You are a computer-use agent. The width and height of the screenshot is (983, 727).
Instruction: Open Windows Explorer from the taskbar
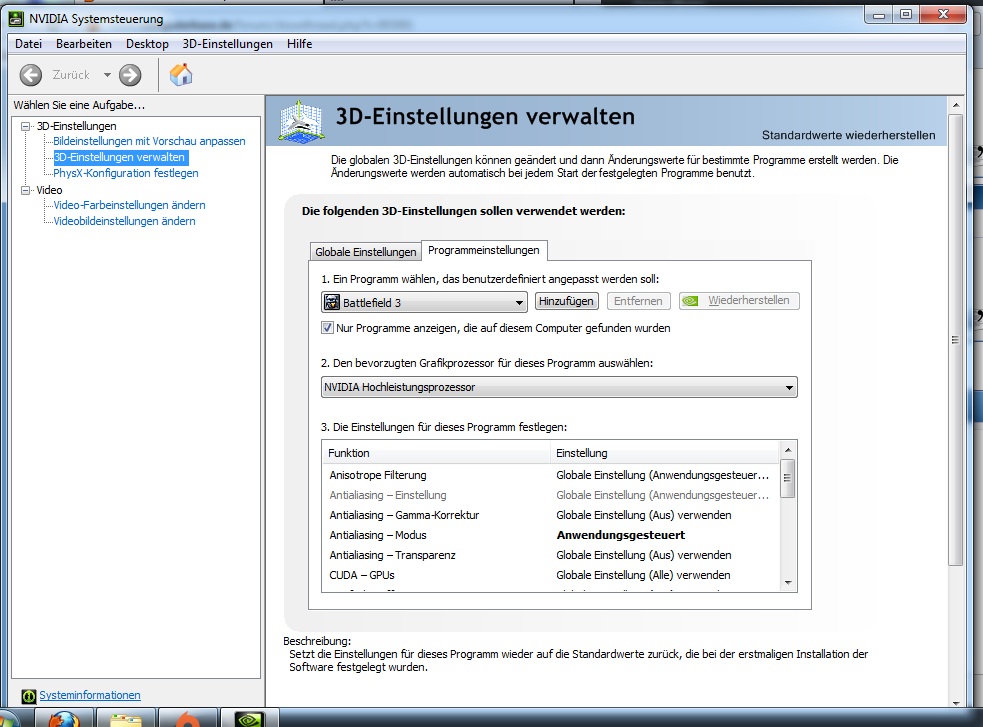point(125,719)
